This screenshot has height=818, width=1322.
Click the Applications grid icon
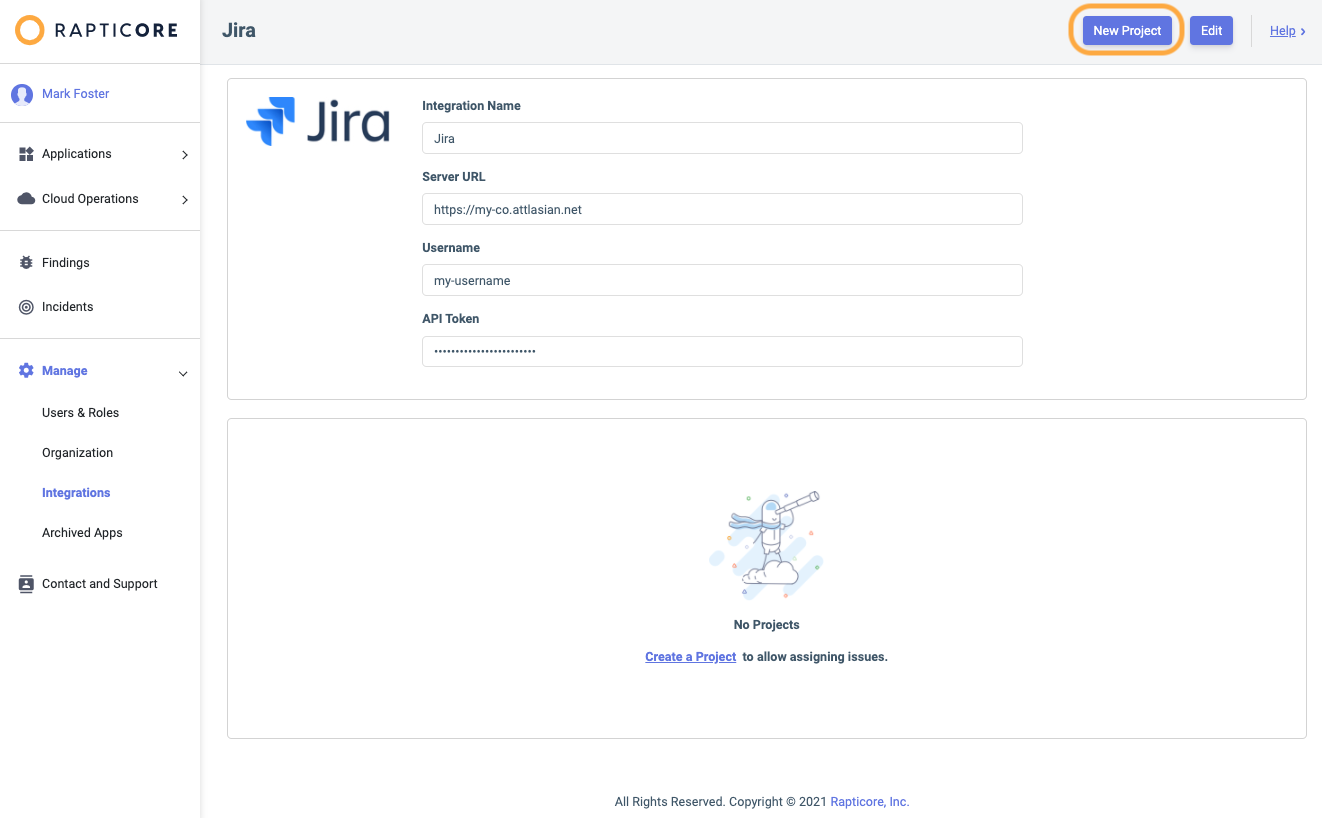coord(27,154)
